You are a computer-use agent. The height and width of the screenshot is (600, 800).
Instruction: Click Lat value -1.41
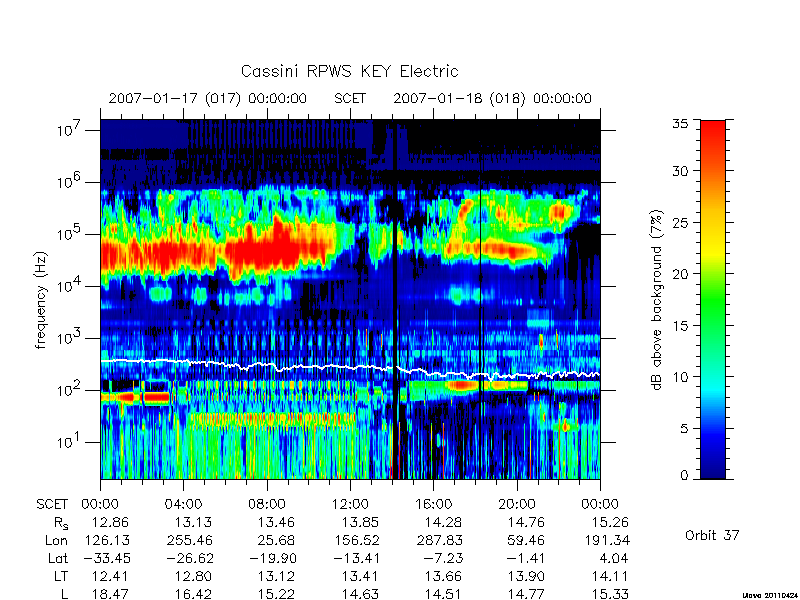pyautogui.click(x=526, y=558)
